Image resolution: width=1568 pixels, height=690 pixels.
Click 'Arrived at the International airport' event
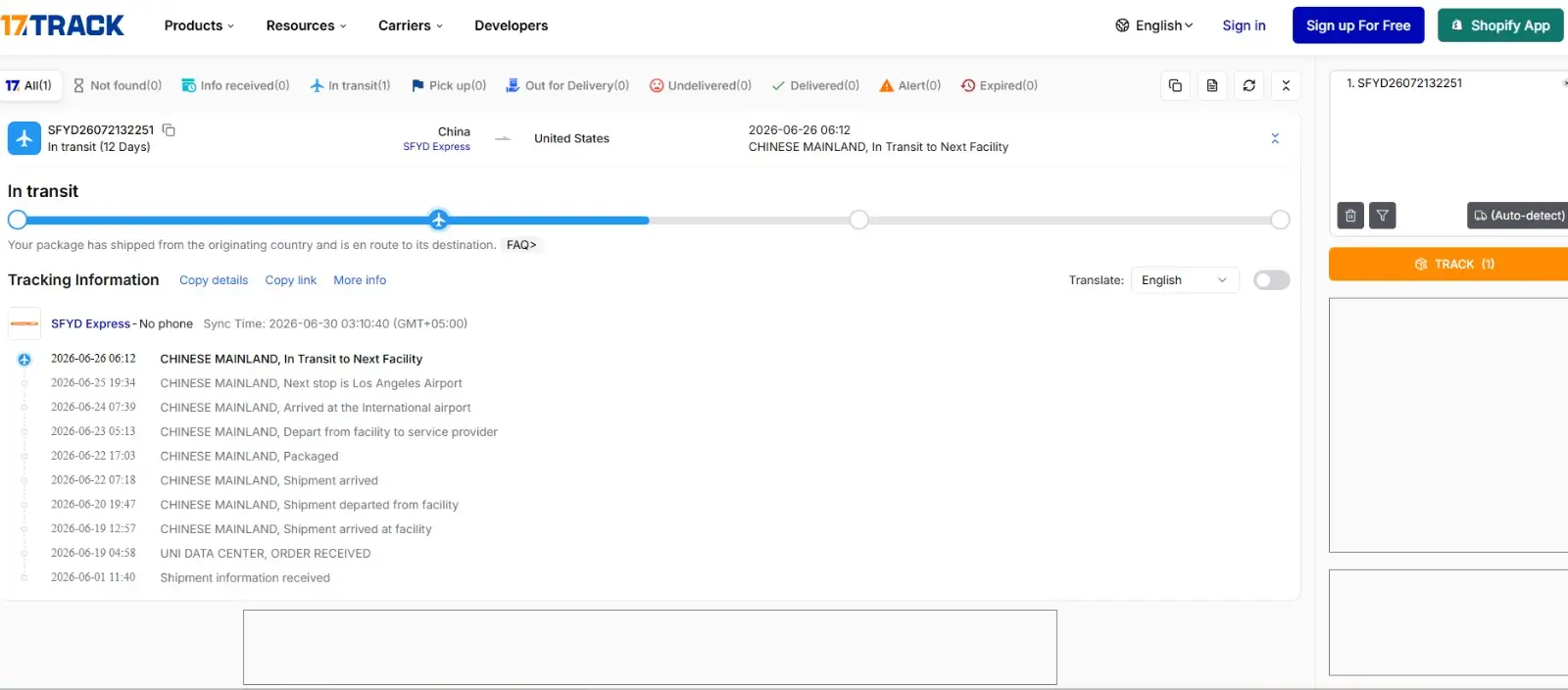[x=316, y=408]
